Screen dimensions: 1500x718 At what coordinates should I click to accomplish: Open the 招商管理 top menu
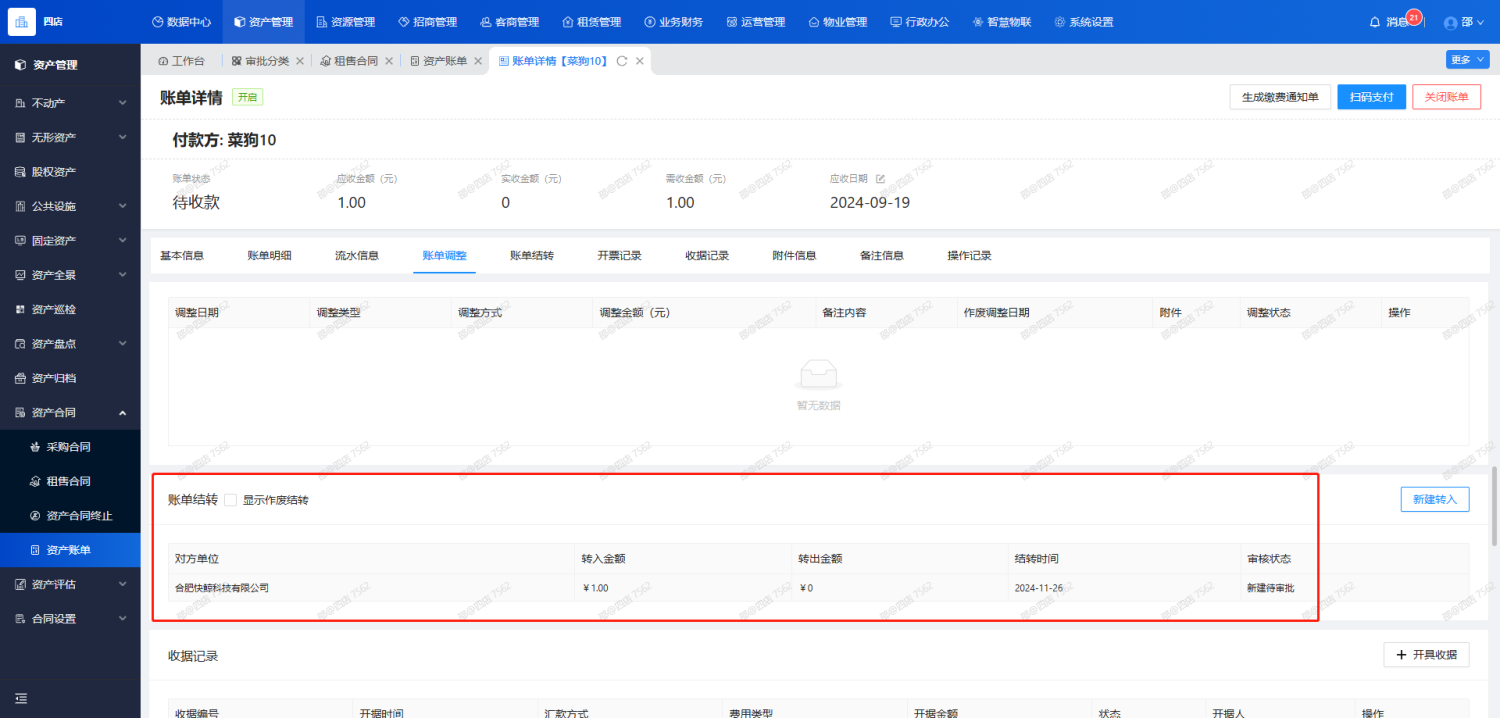pos(427,22)
